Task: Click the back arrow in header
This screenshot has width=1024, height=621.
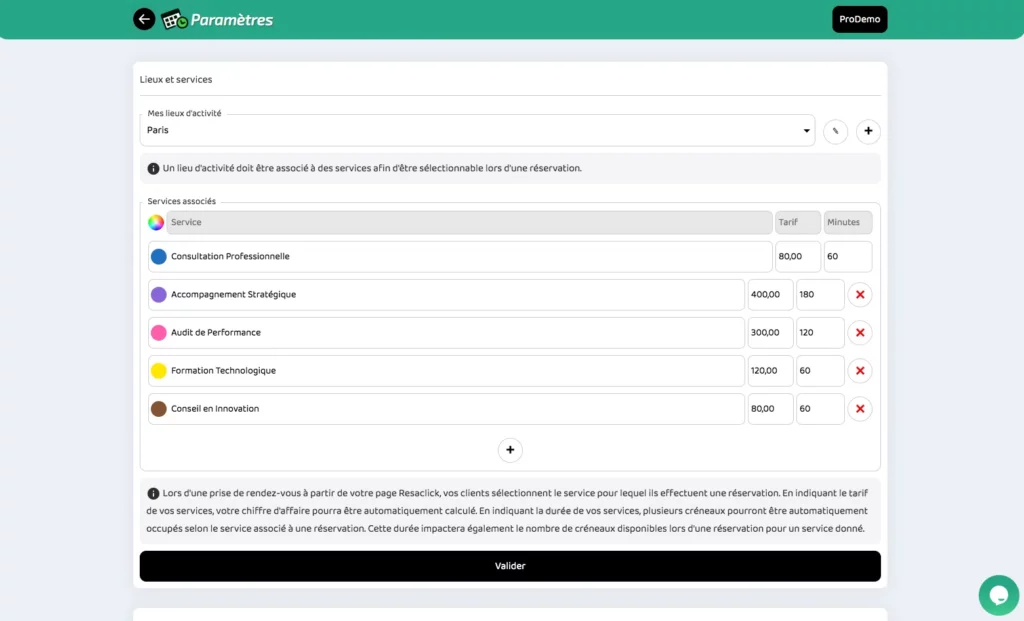Action: 144,19
